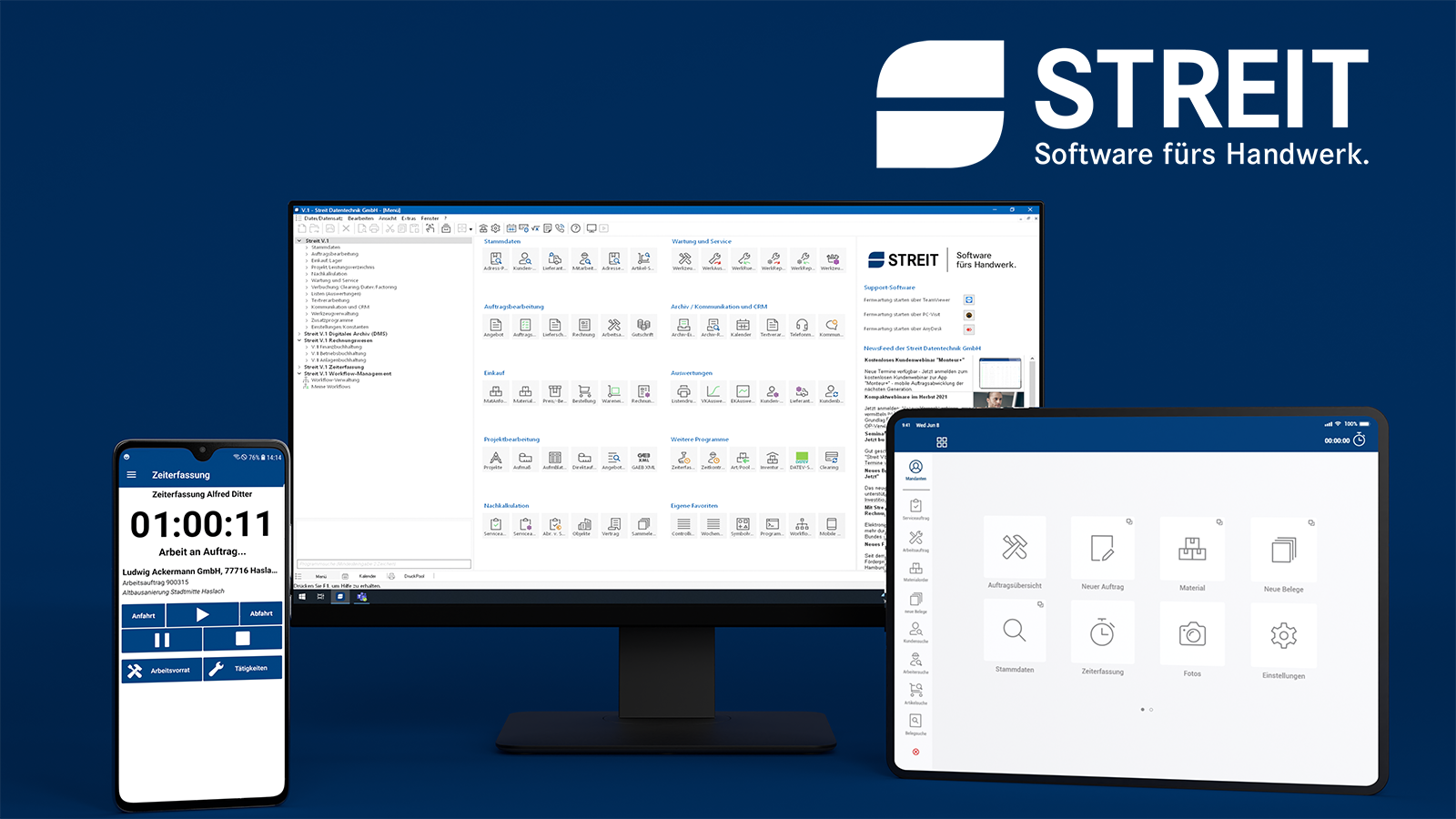The height and width of the screenshot is (819, 1456).
Task: Click tablet top grid menu icon
Action: point(942,442)
